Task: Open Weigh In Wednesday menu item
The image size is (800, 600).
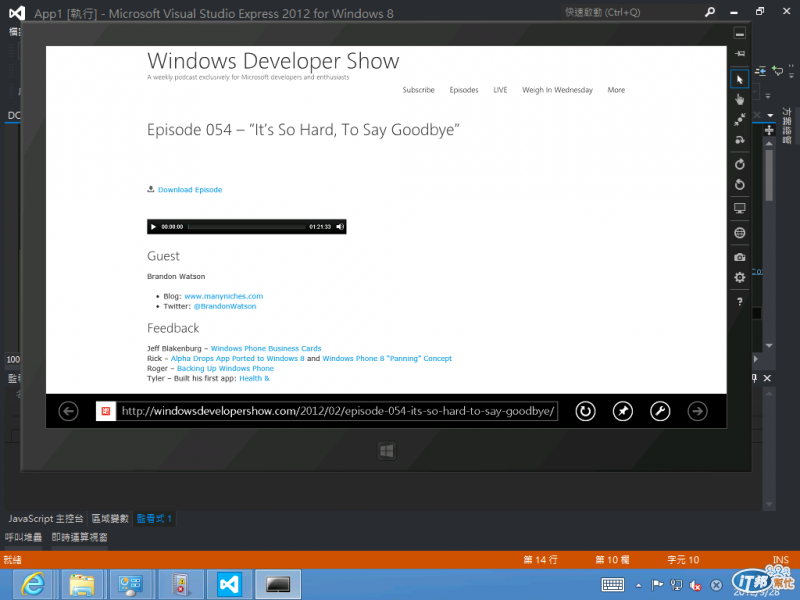Action: coord(557,90)
